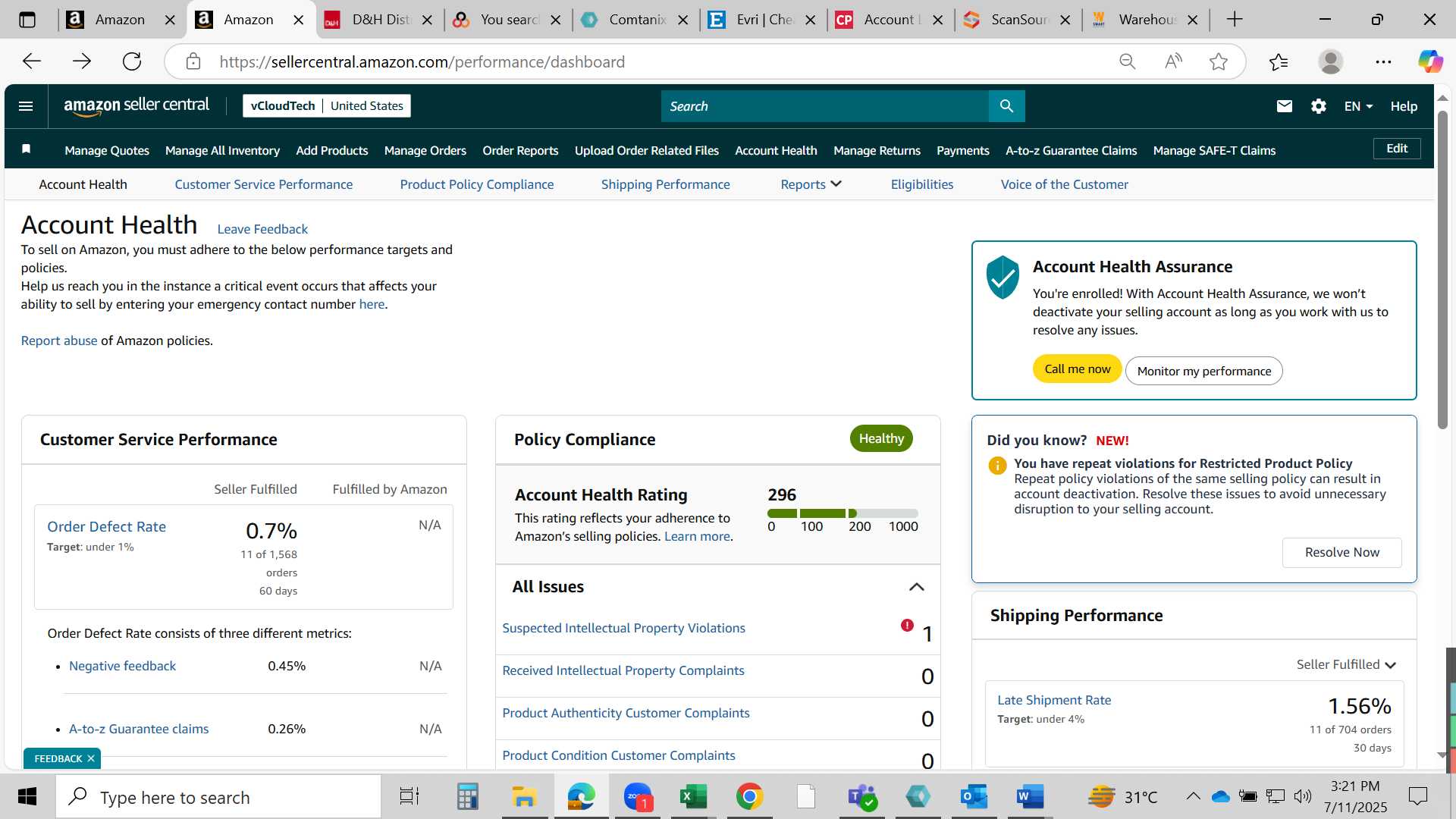Image resolution: width=1456 pixels, height=819 pixels.
Task: Open File Explorer from the taskbar
Action: (523, 796)
